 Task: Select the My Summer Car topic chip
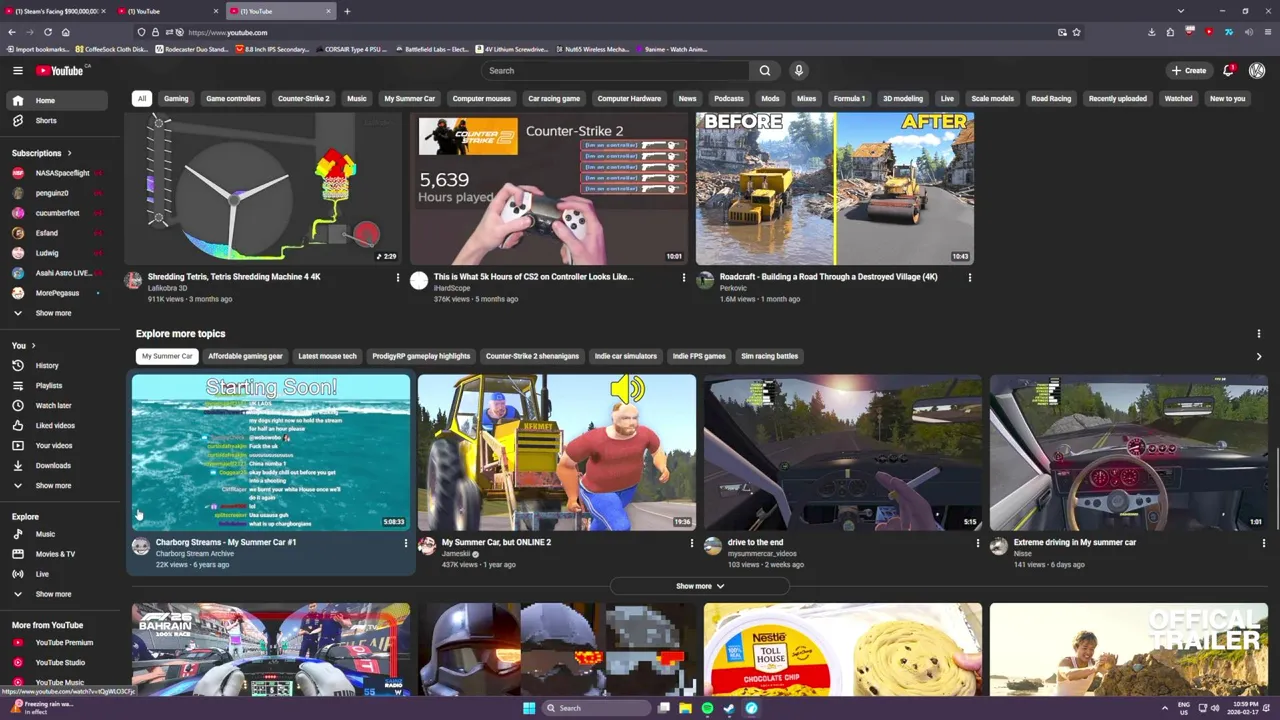pyautogui.click(x=167, y=356)
